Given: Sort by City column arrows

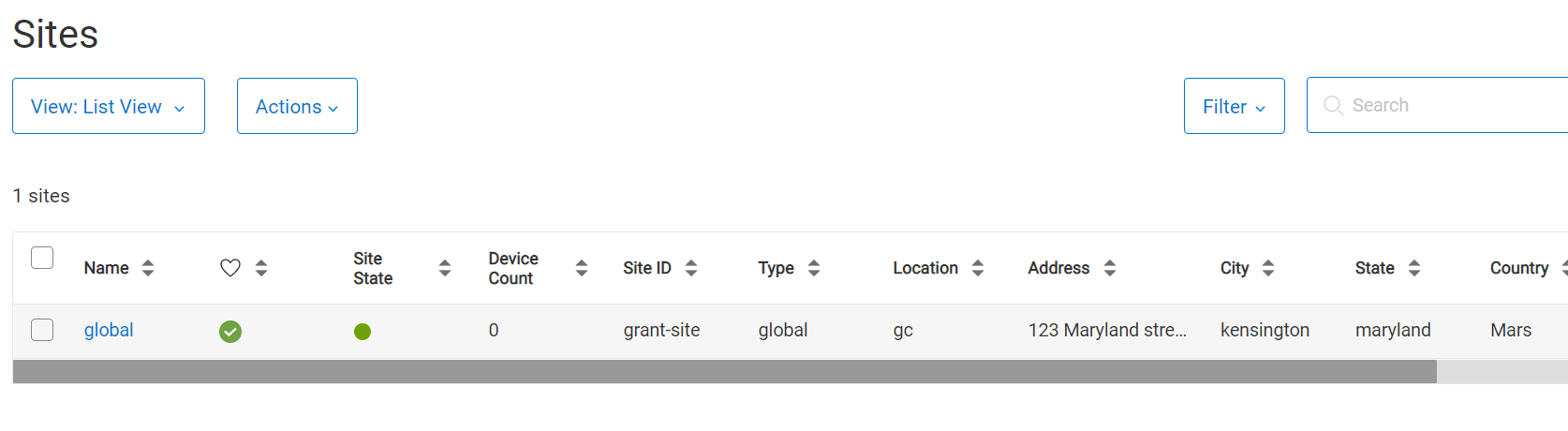Looking at the screenshot, I should click(x=1268, y=268).
